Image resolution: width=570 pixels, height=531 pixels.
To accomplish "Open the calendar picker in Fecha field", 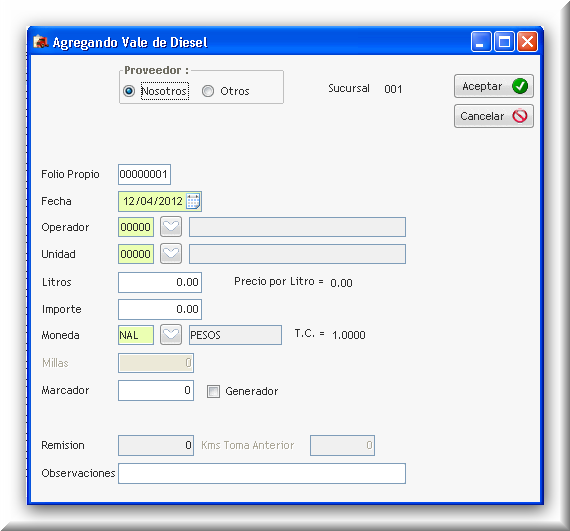I will 193,201.
